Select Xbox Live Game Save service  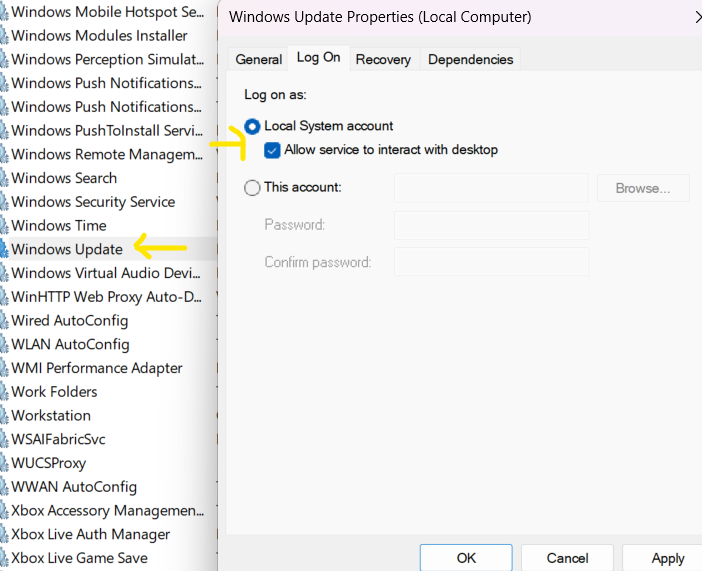pos(107,558)
